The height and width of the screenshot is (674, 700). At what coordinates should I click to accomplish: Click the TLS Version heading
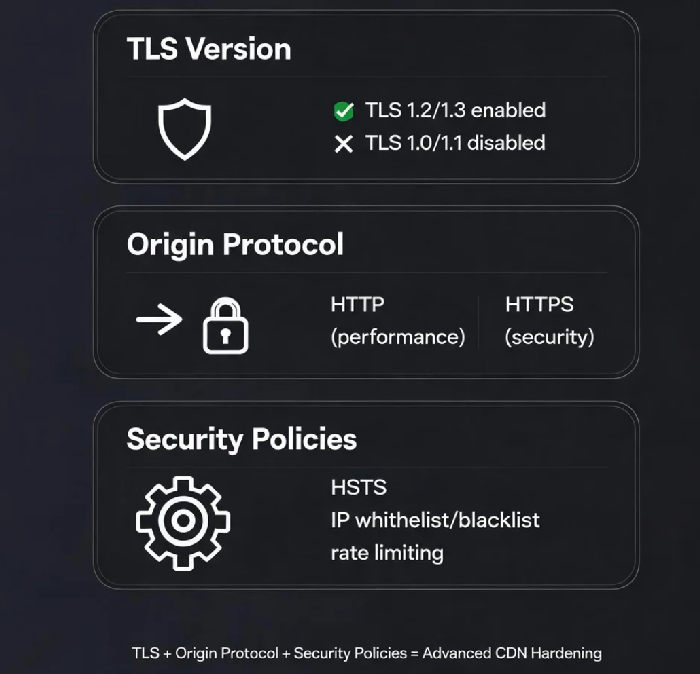209,49
